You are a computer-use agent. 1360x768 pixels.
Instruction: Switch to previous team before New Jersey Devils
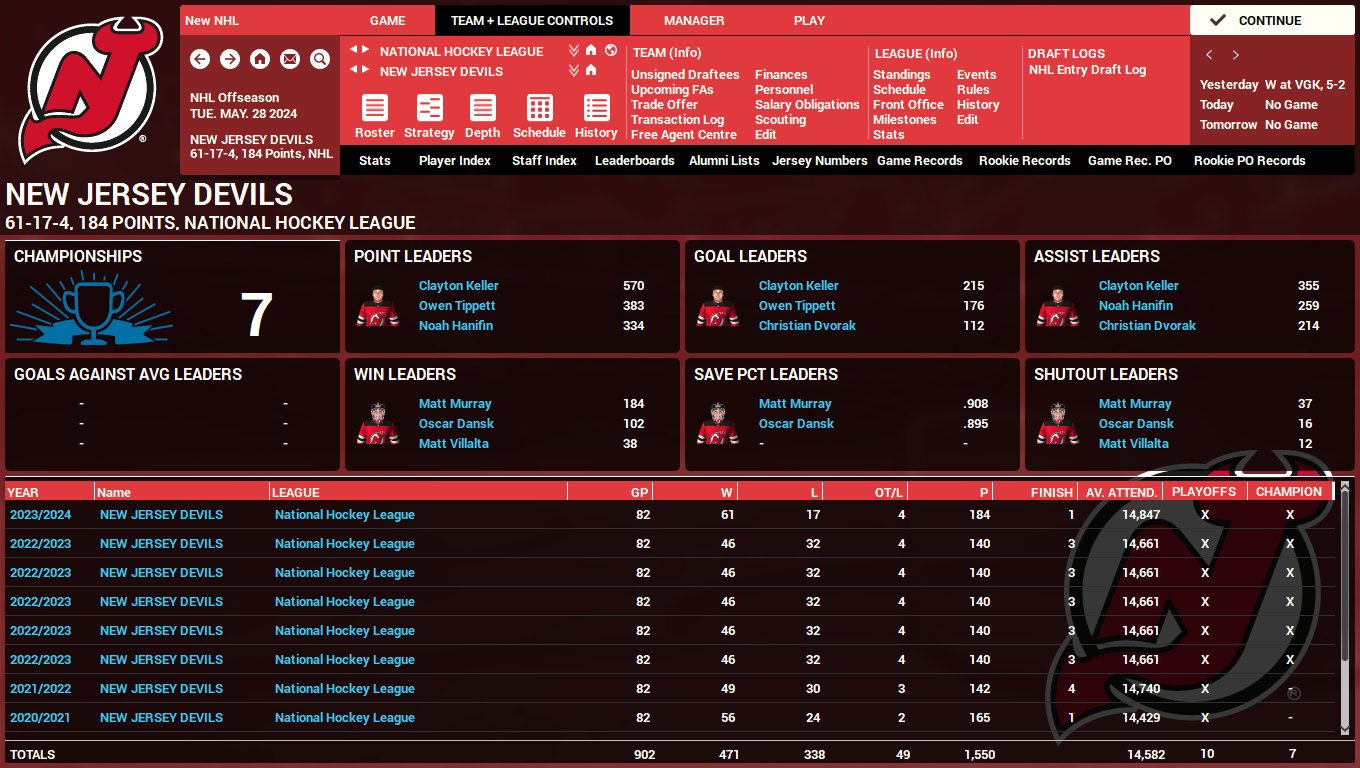click(353, 70)
